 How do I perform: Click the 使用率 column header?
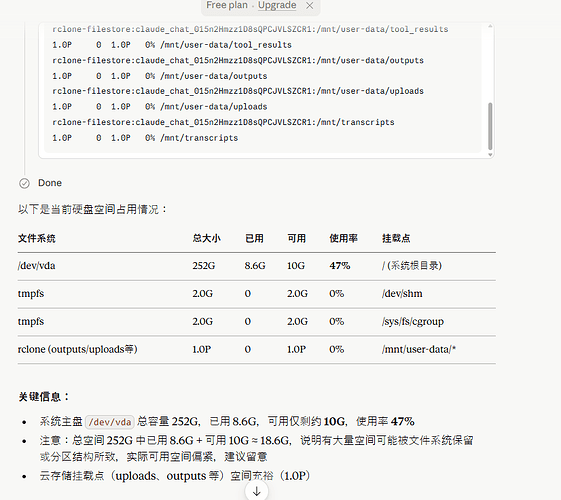(x=343, y=238)
